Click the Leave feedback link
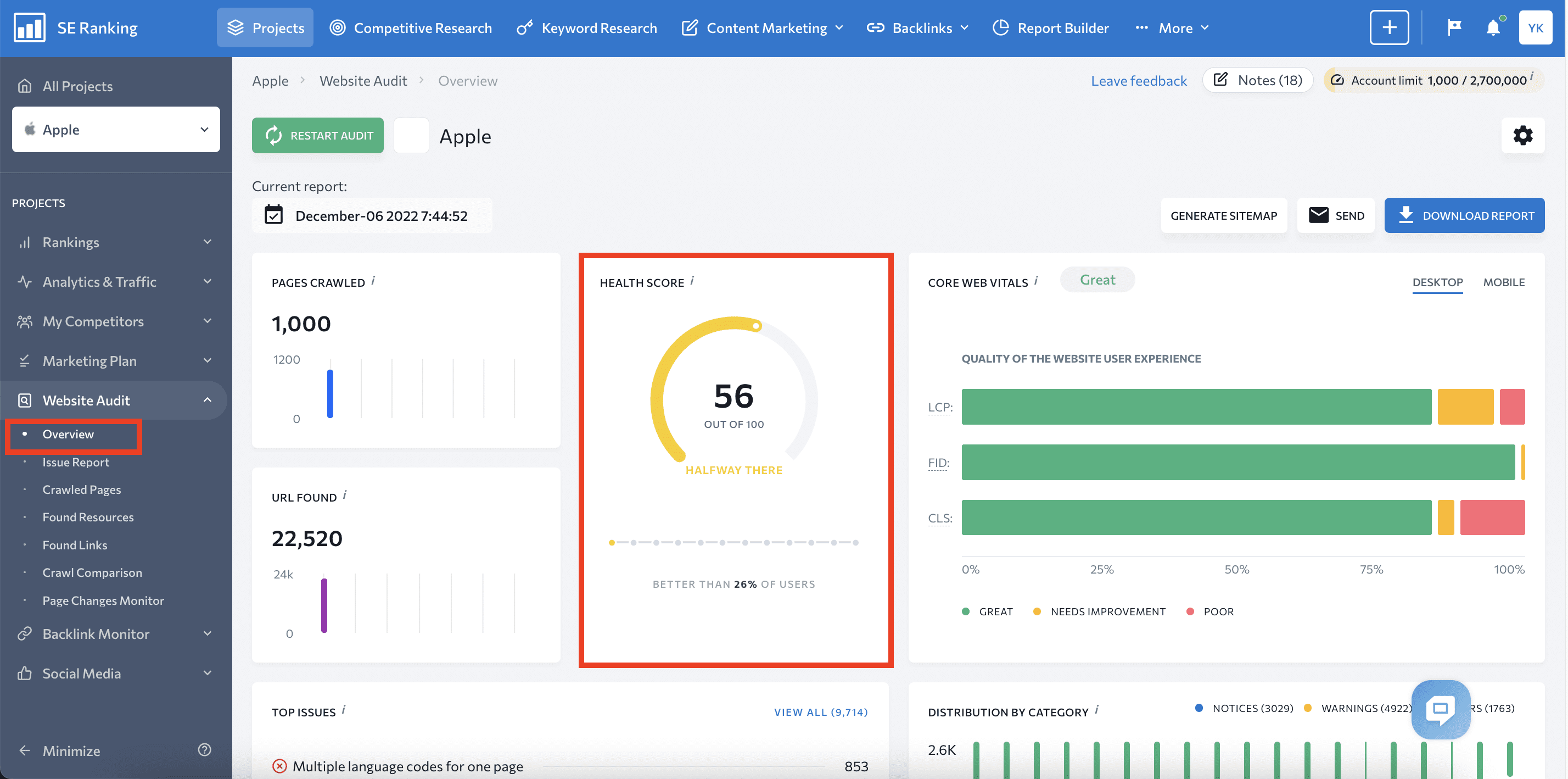The height and width of the screenshot is (779, 1568). 1138,80
